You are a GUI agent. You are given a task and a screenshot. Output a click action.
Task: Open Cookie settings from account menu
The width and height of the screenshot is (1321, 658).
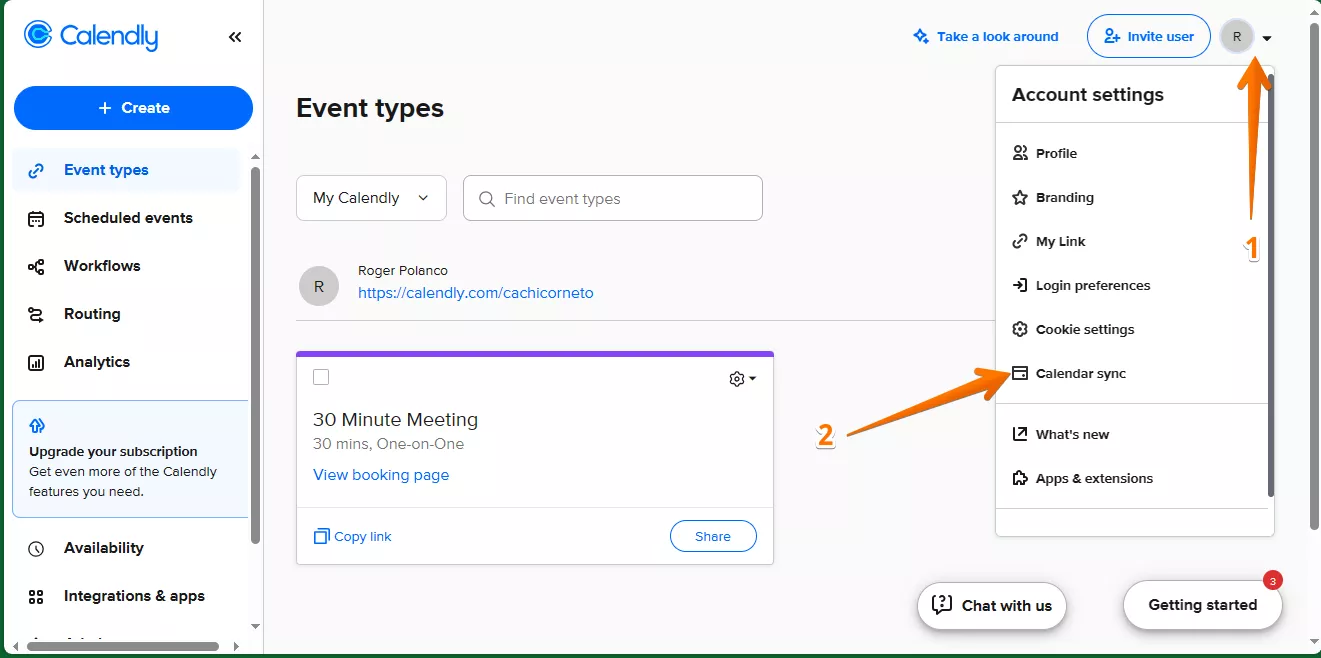[1084, 330]
